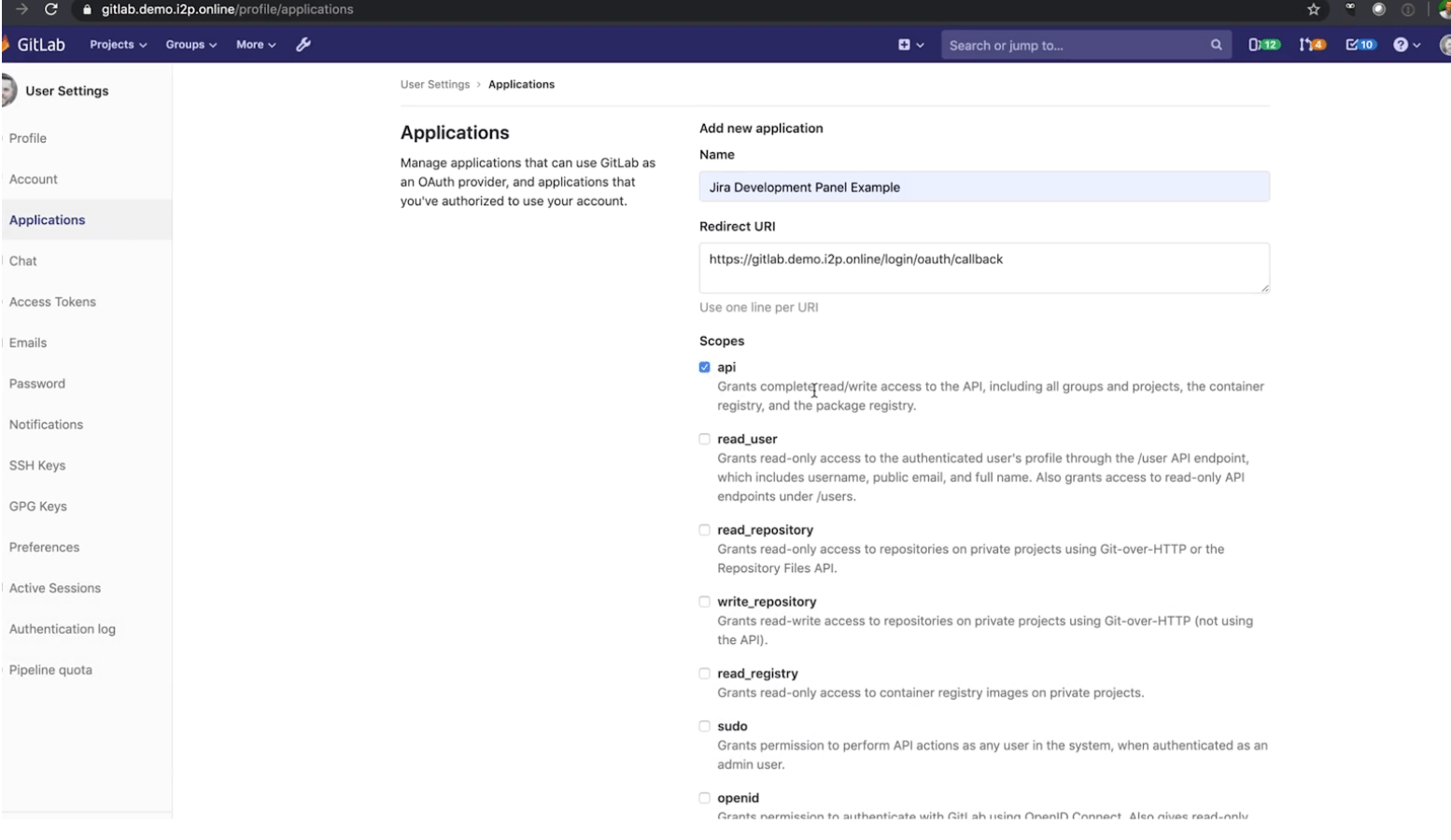Open the GitLab home logo
This screenshot has width=1451, height=840.
tap(37, 44)
